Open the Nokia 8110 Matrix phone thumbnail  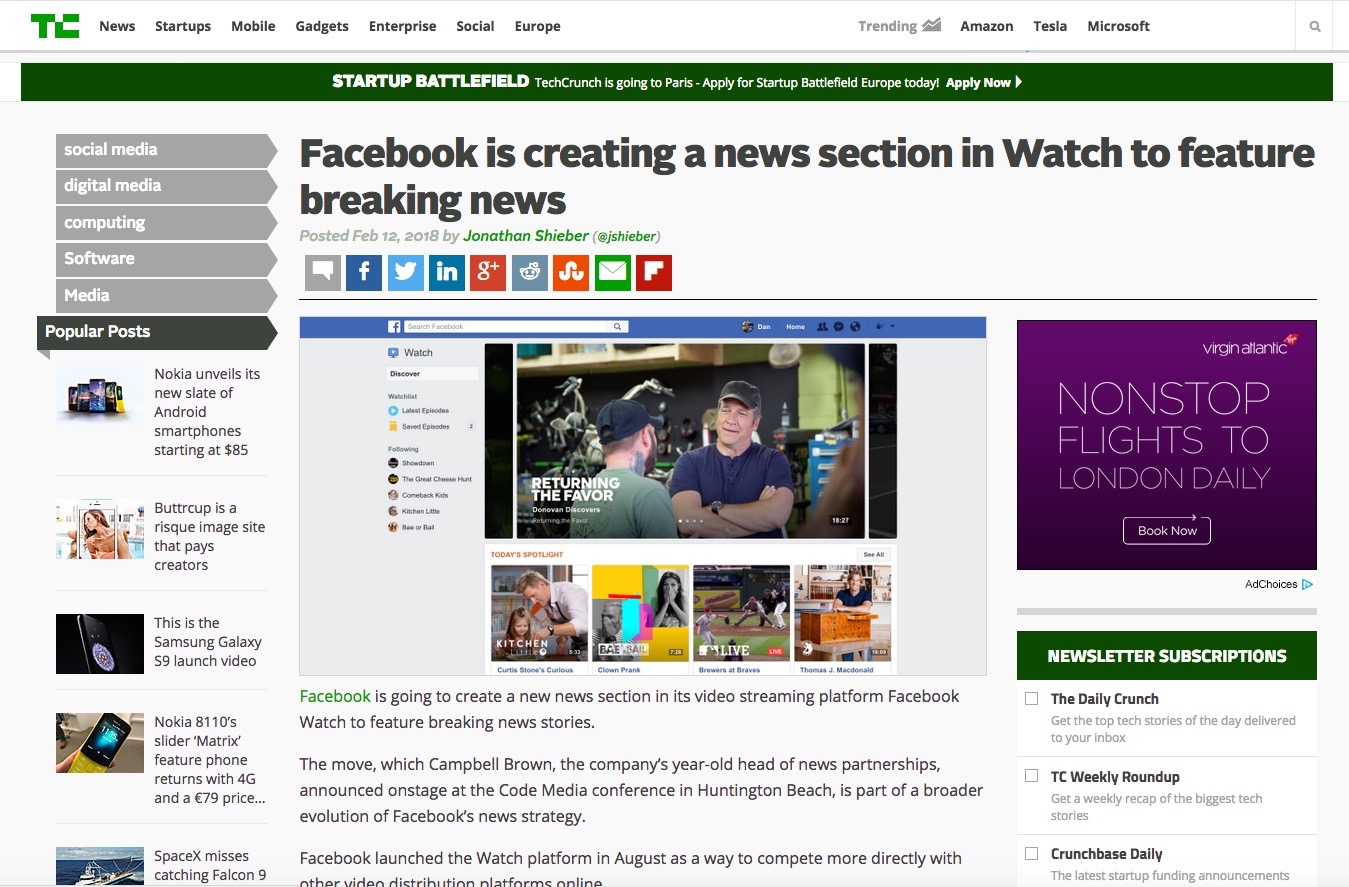(x=100, y=742)
